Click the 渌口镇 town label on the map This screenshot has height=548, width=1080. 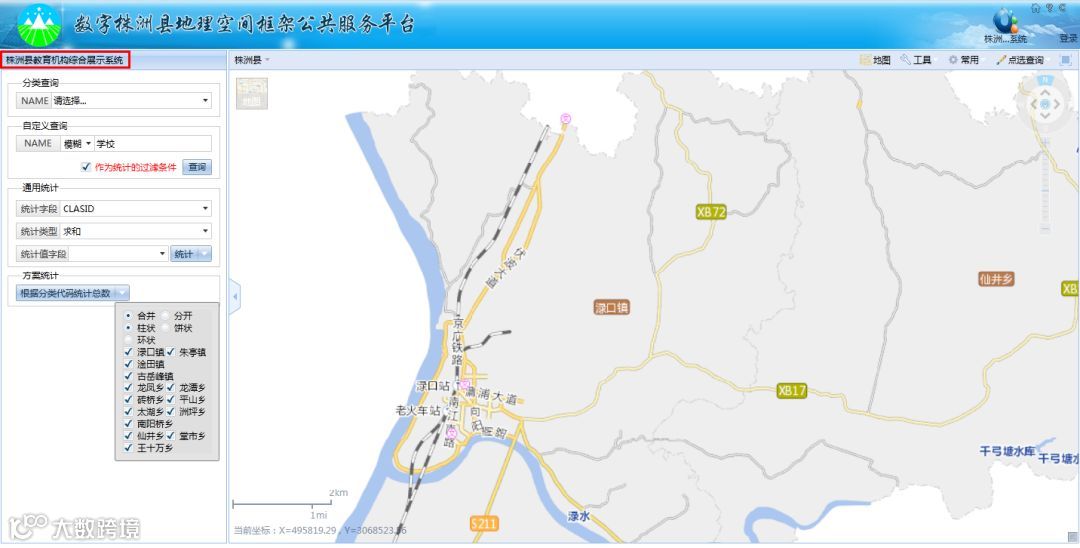click(612, 307)
